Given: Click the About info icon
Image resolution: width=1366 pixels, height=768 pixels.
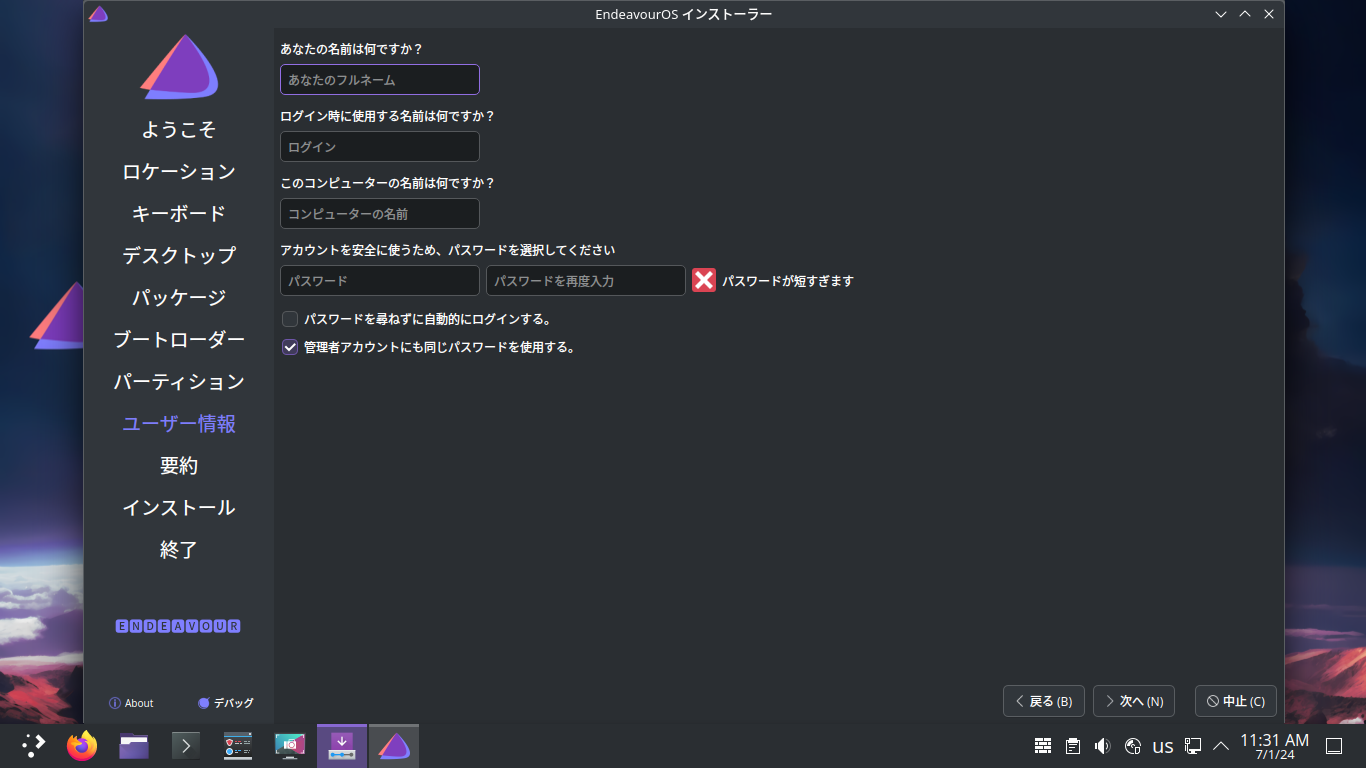Looking at the screenshot, I should tap(115, 703).
